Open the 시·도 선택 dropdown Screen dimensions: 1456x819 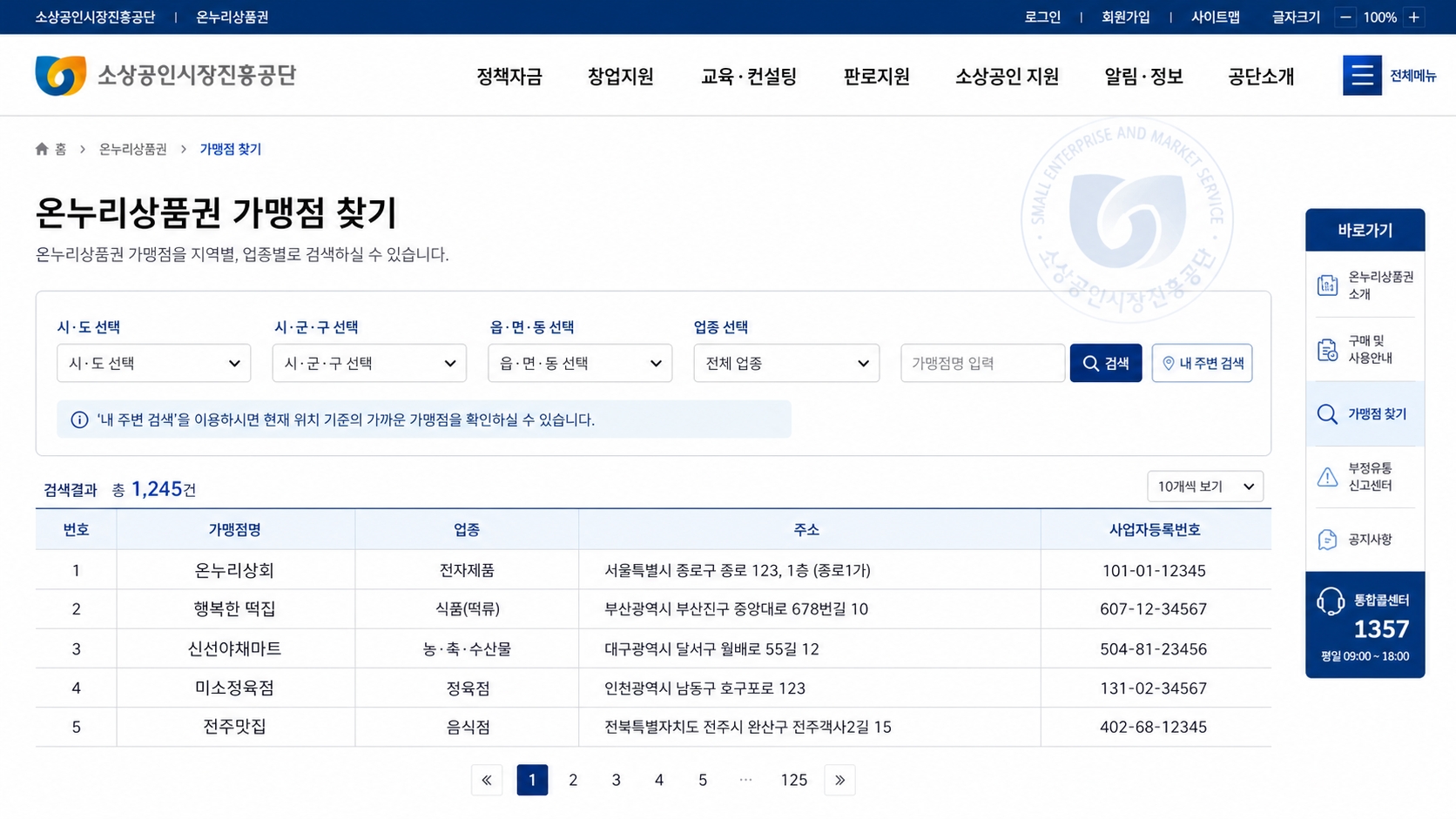click(x=153, y=363)
